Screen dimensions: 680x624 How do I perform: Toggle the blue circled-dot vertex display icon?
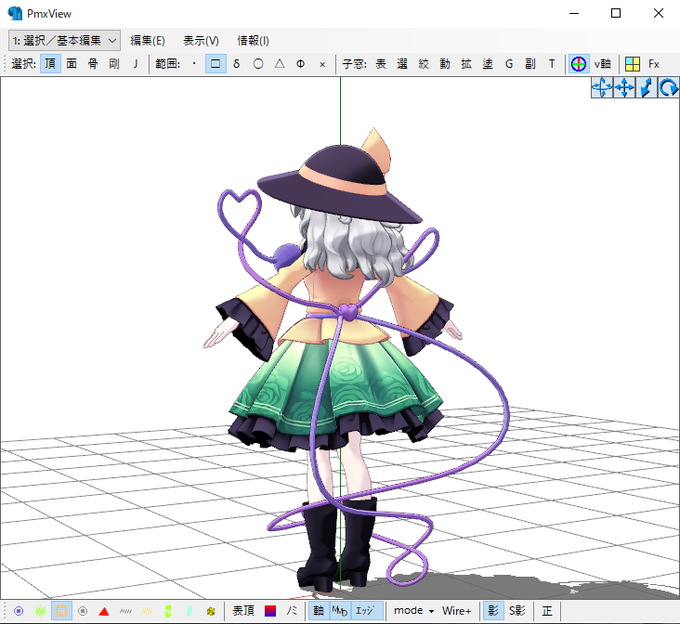[x=19, y=611]
